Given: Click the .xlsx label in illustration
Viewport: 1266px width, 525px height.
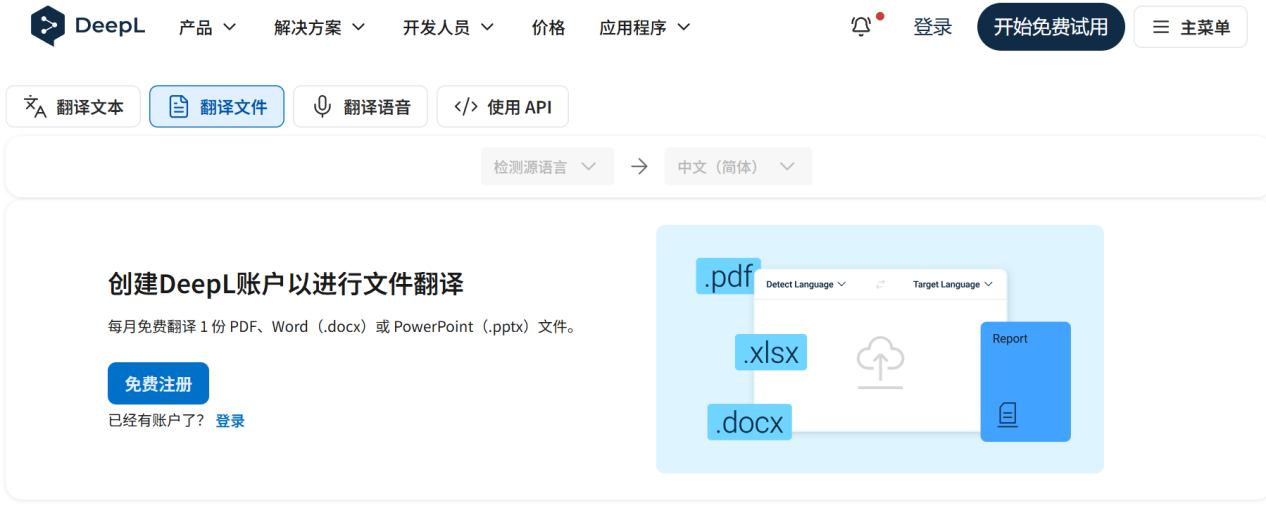Looking at the screenshot, I should click(x=771, y=352).
